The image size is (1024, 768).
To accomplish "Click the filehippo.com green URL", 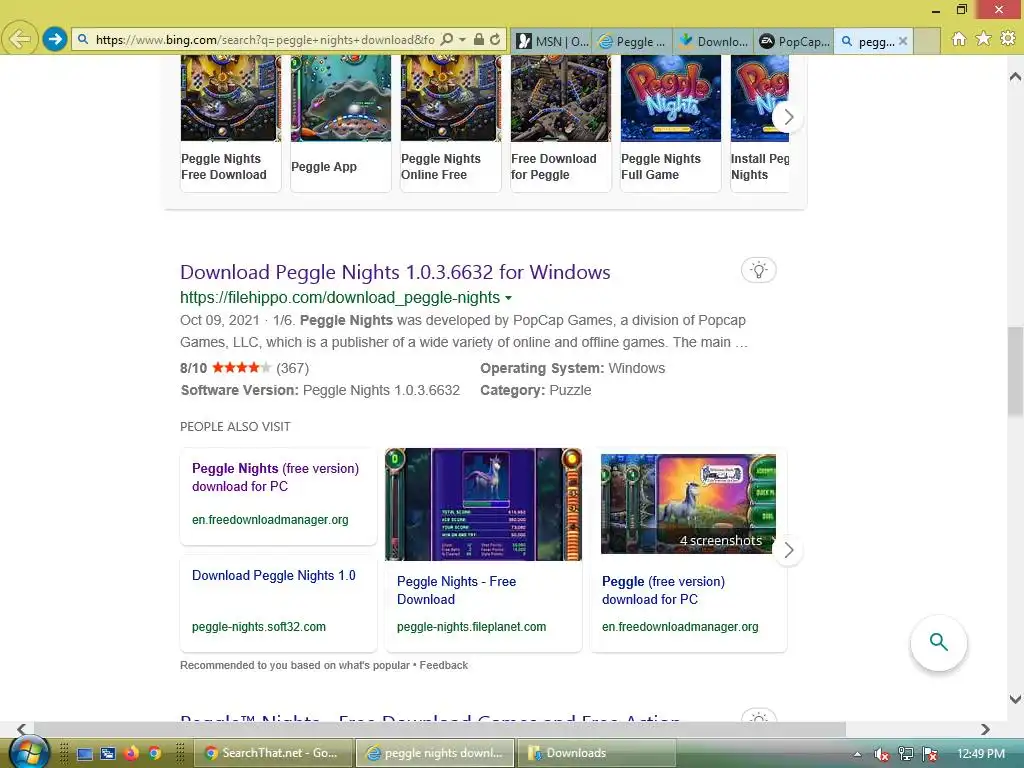I will coord(340,298).
